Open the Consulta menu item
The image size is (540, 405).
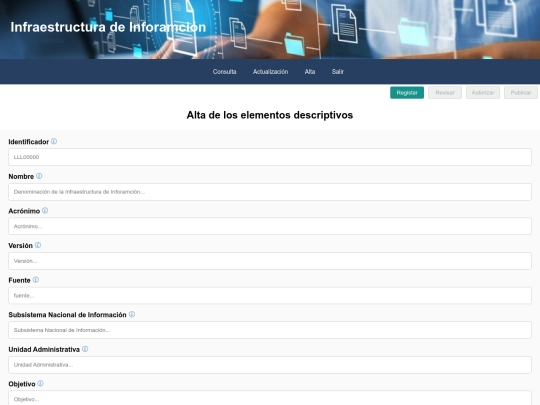coord(224,72)
